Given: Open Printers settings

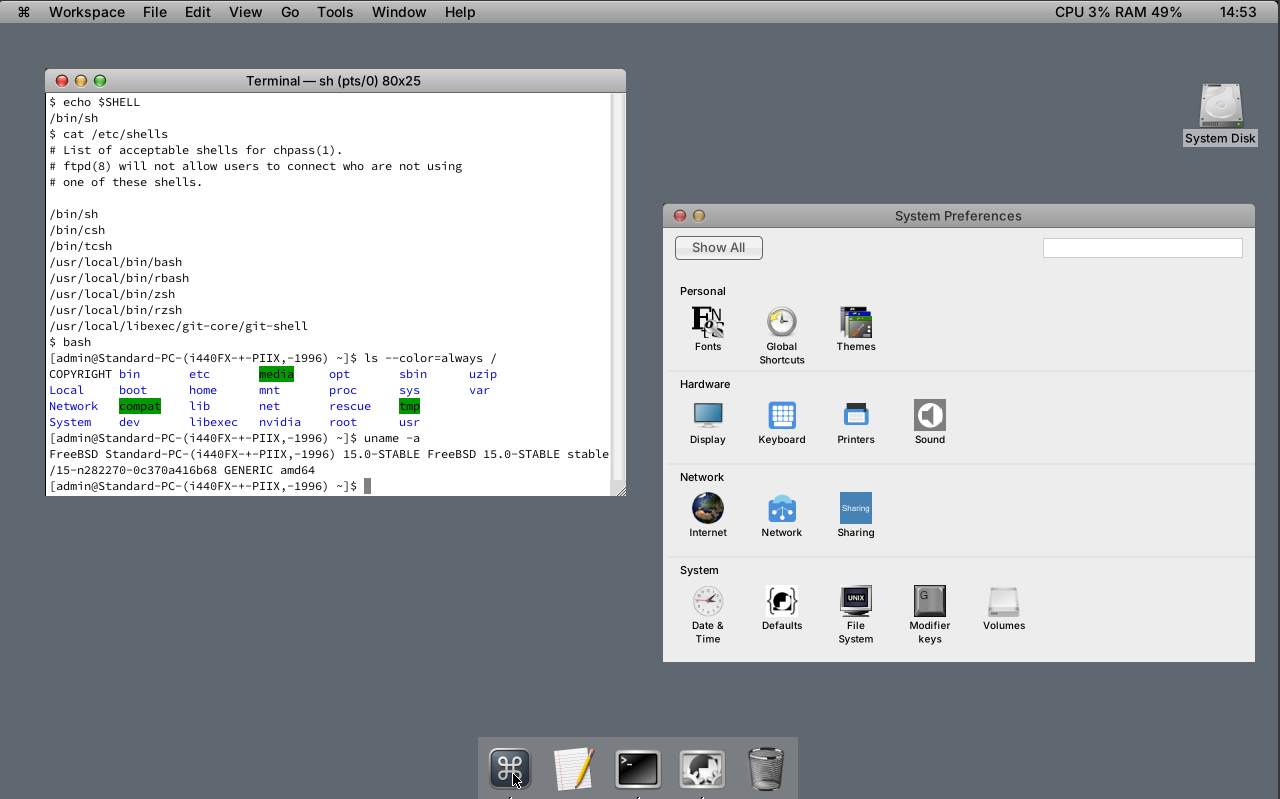Looking at the screenshot, I should (x=856, y=415).
